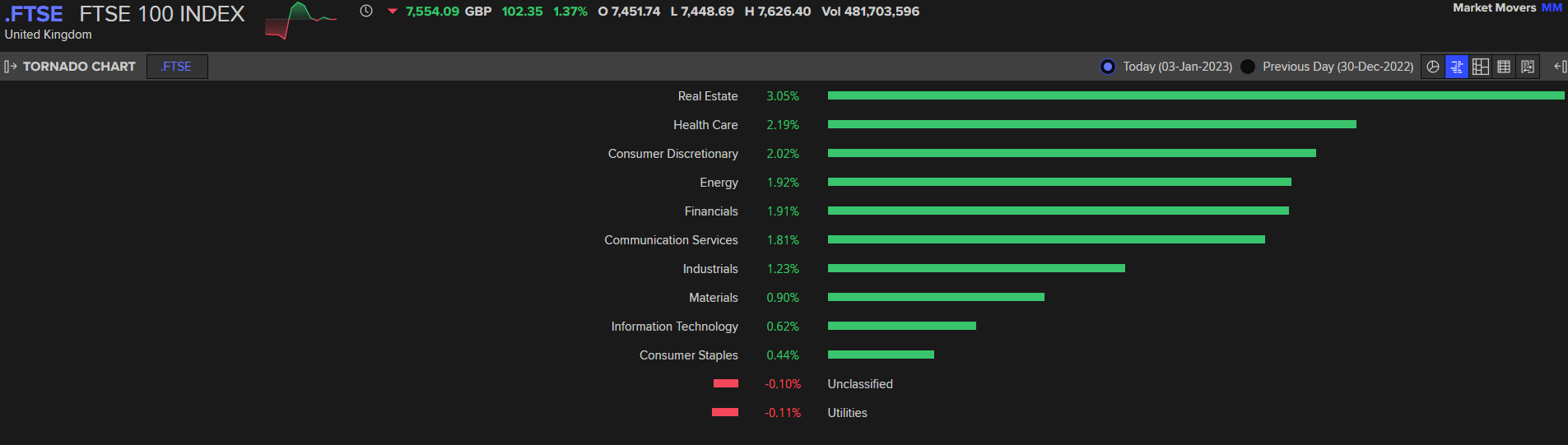Click the 1.92% value

783,183
